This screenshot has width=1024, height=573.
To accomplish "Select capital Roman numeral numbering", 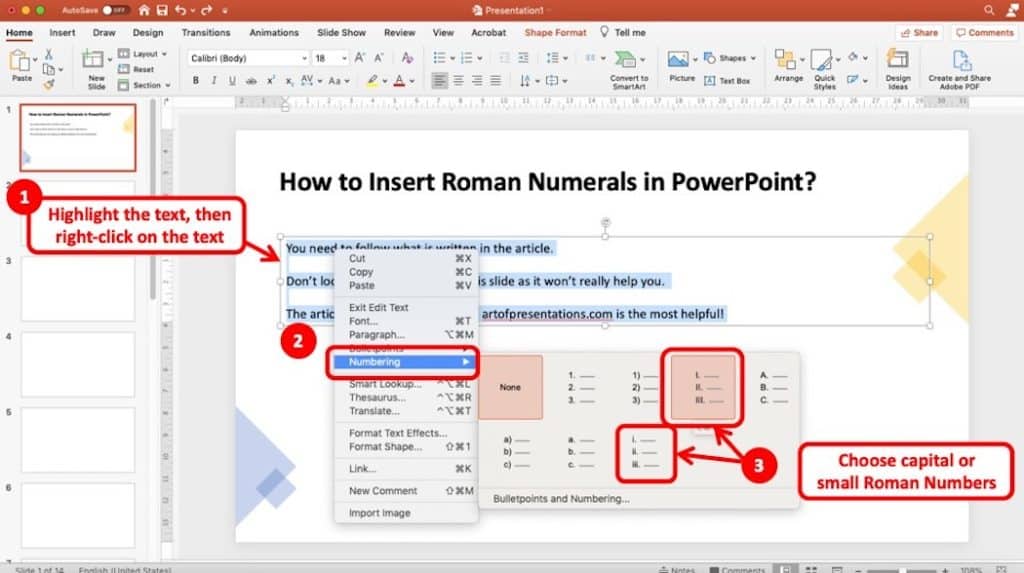I will [703, 387].
